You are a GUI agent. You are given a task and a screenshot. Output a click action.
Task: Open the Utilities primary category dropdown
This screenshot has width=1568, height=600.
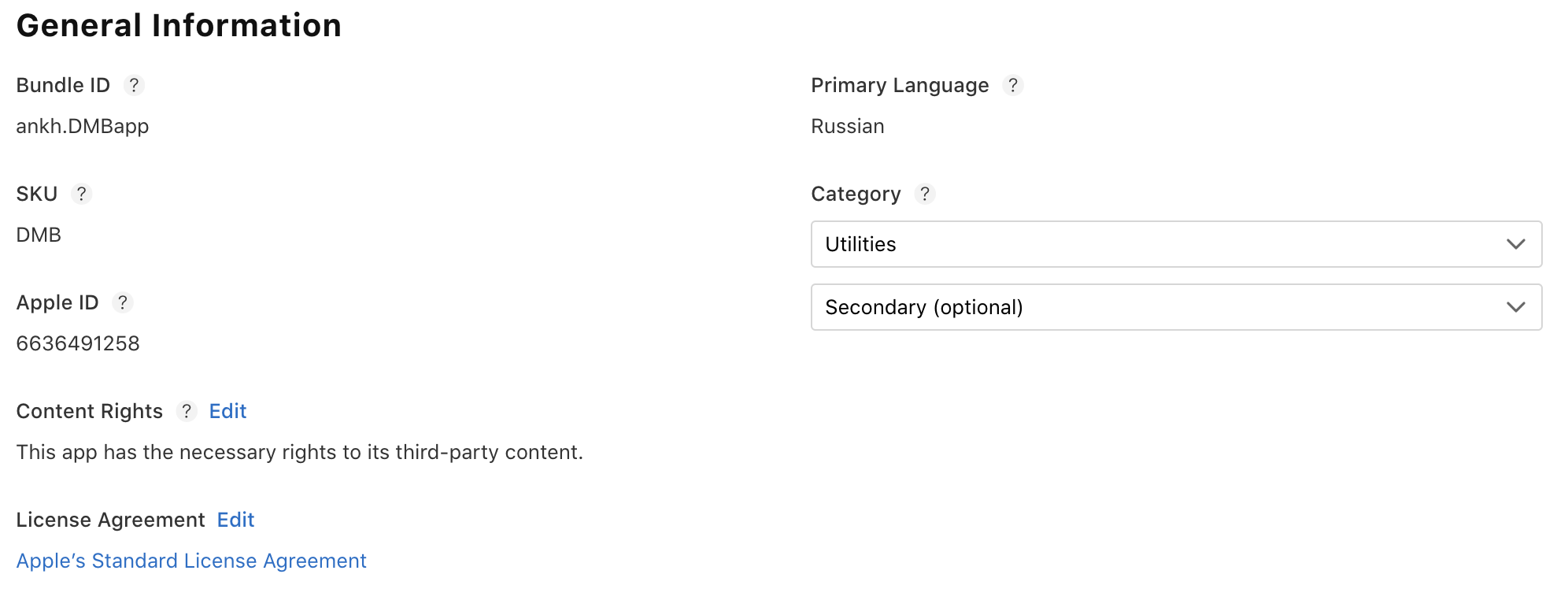click(1175, 244)
